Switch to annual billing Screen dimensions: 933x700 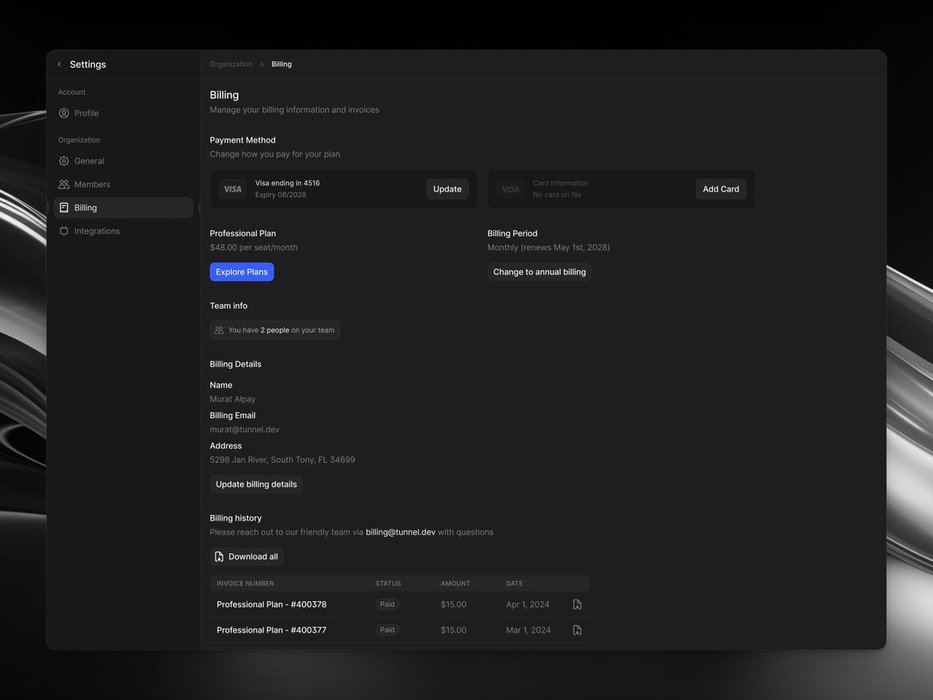539,272
